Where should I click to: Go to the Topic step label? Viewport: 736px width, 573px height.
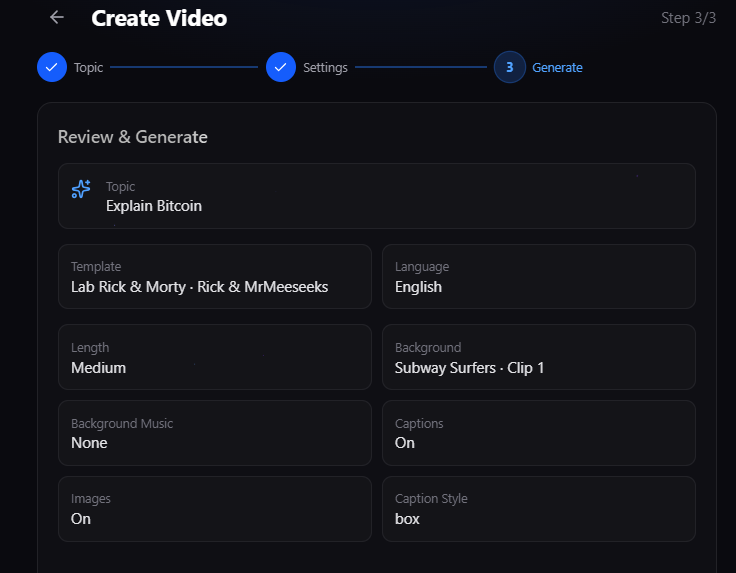(88, 68)
